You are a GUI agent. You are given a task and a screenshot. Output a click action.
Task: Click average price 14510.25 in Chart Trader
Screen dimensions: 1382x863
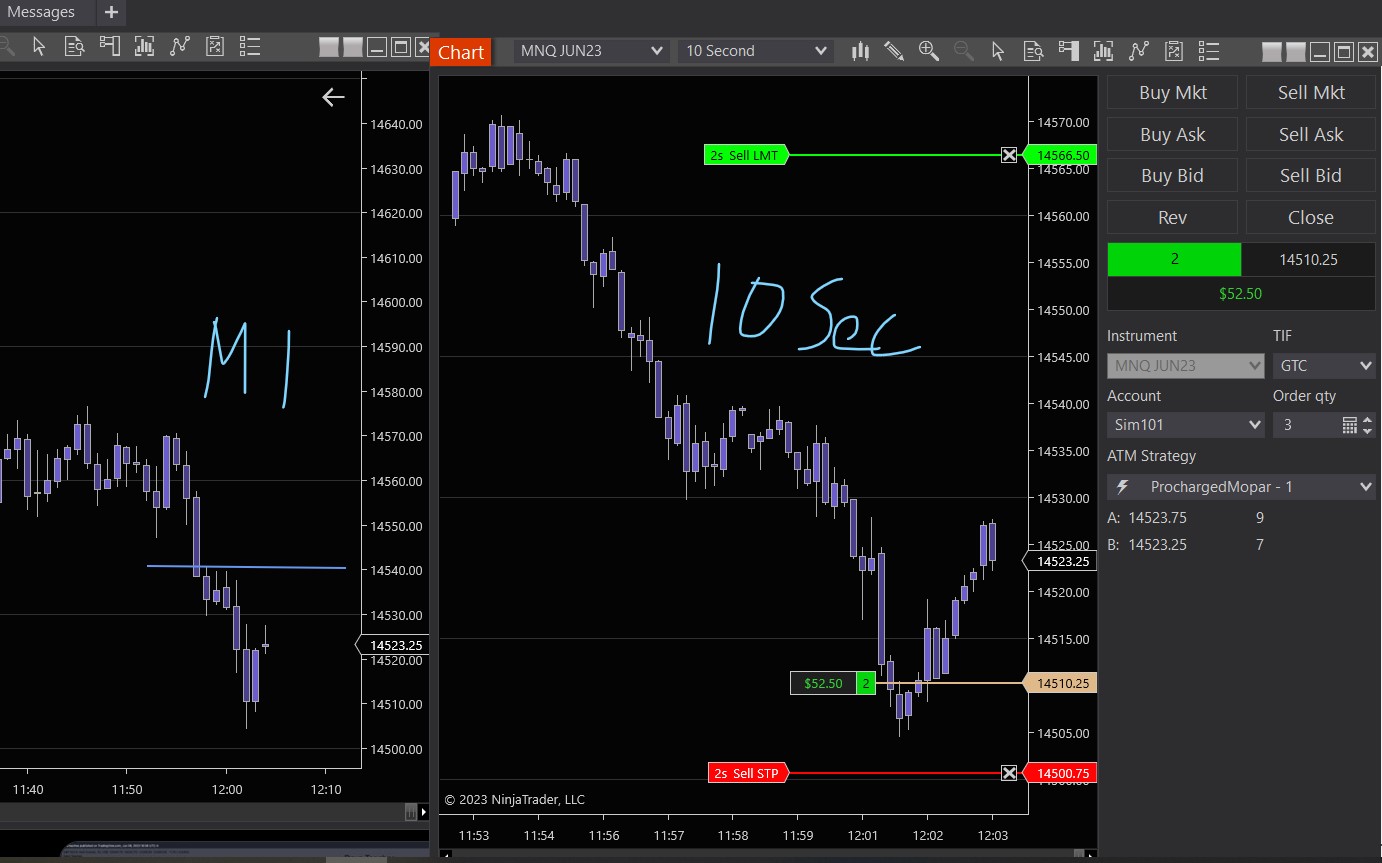tap(1309, 259)
